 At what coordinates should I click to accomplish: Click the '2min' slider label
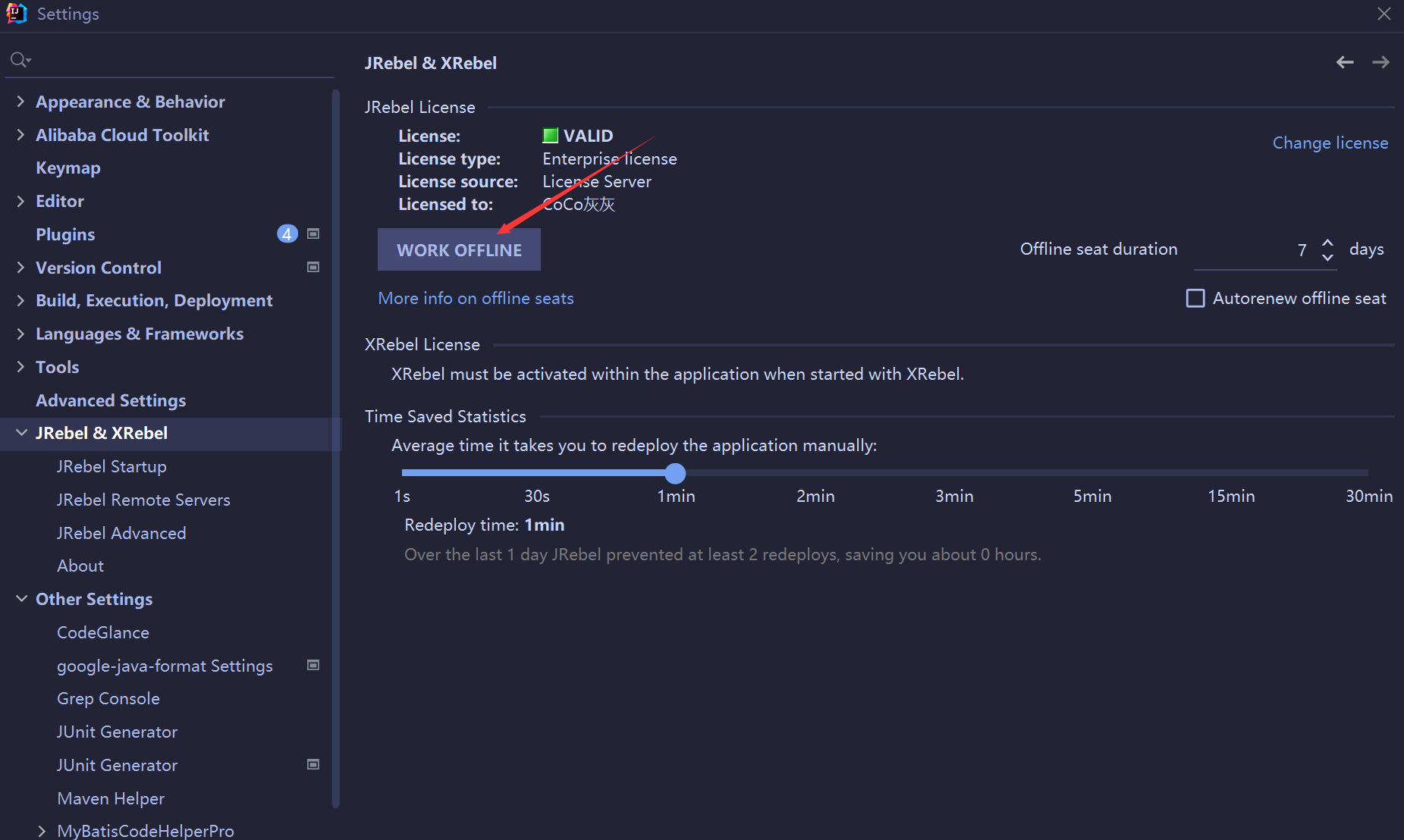815,496
